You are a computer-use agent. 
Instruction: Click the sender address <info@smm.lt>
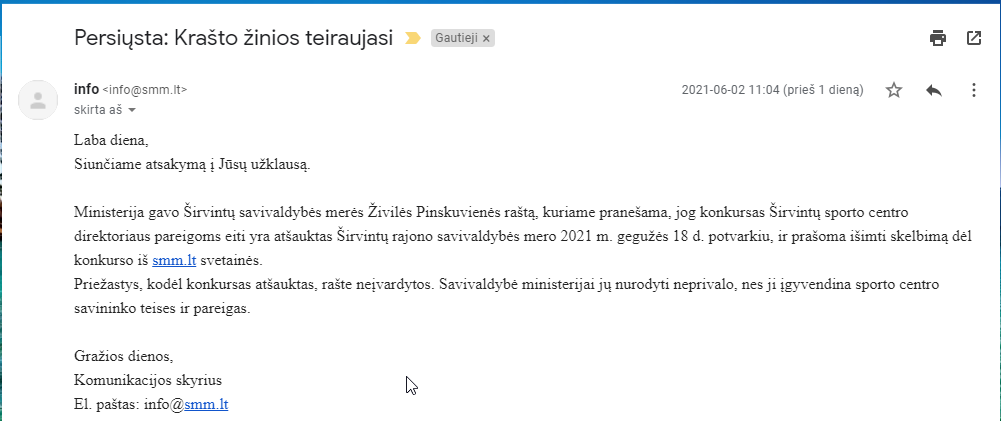point(145,90)
